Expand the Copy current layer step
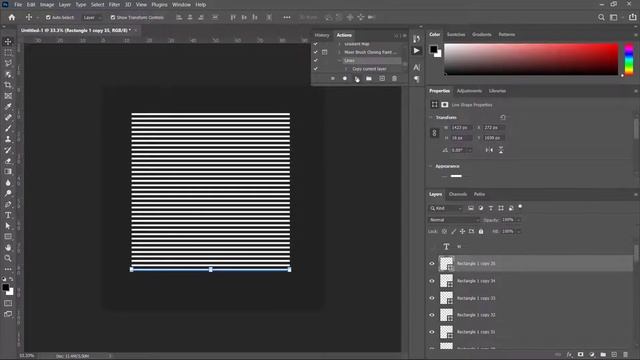This screenshot has height=360, width=640. pyautogui.click(x=346, y=69)
